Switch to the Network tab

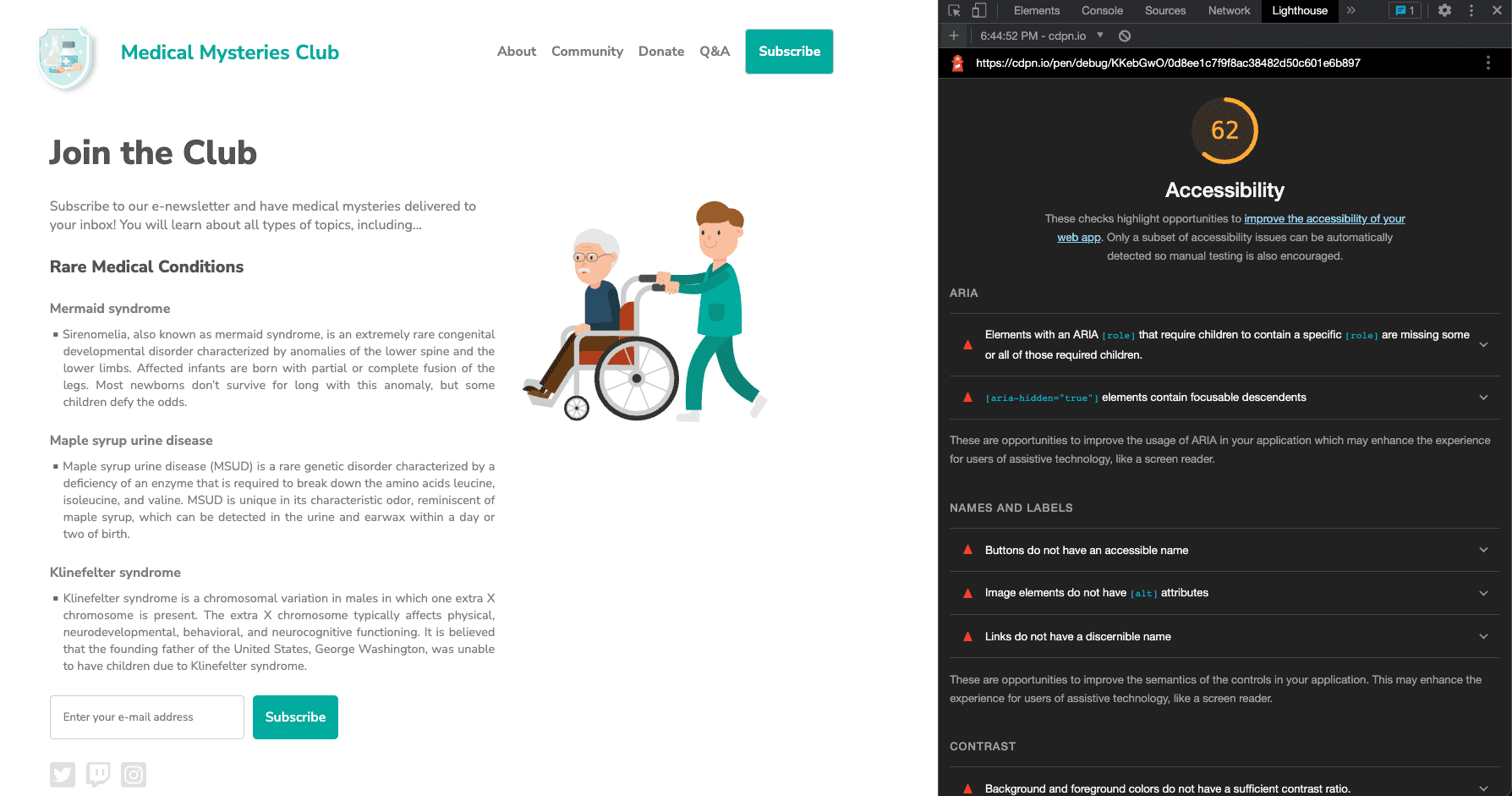coord(1229,11)
